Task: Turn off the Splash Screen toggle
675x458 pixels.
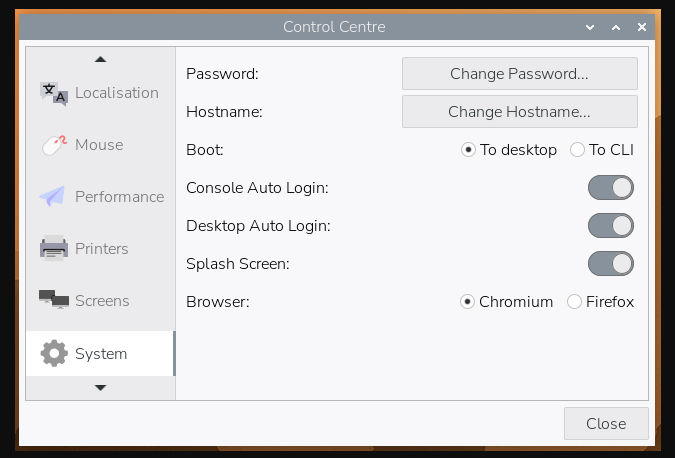Action: (610, 264)
